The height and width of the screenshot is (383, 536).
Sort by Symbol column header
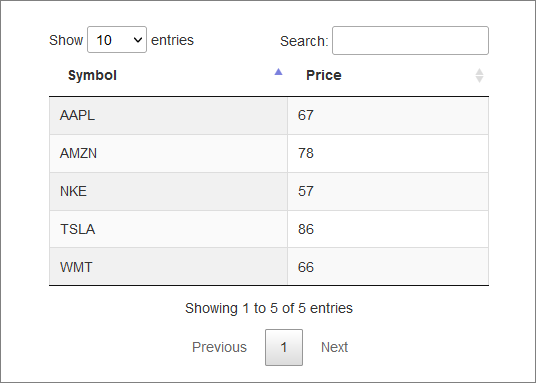[168, 76]
